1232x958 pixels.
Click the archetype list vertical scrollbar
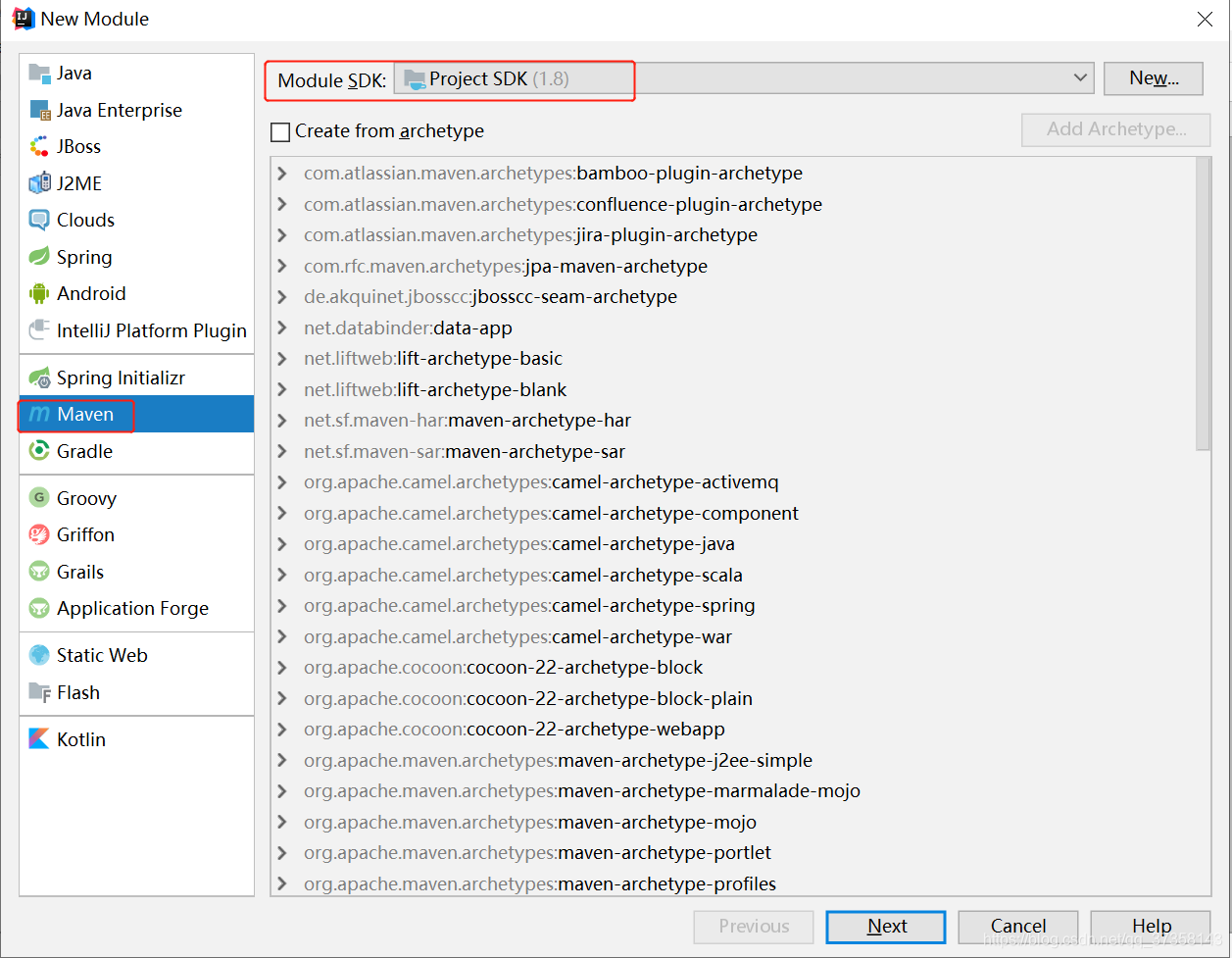[1204, 304]
